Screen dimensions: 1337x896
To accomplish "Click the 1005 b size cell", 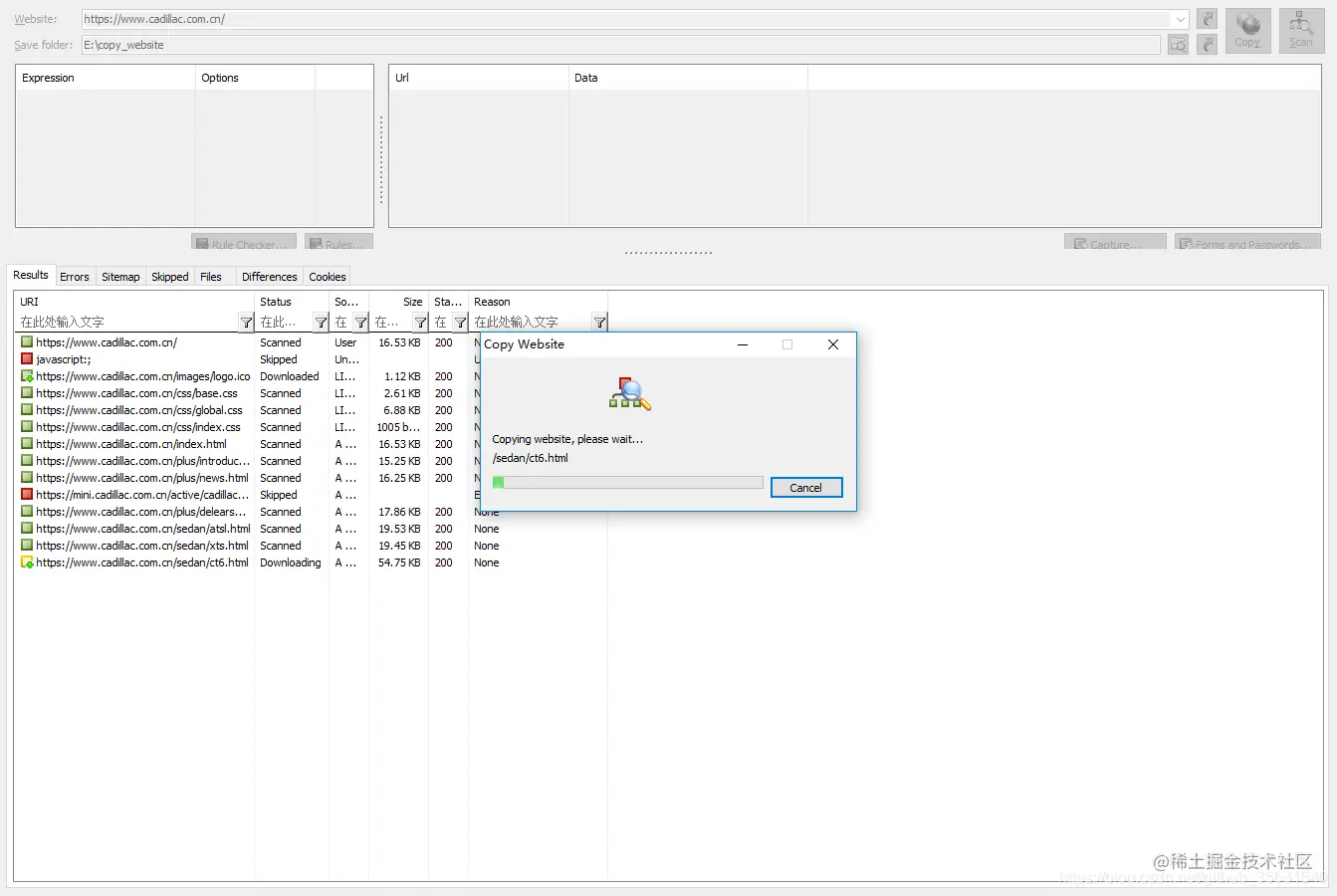I will 399,427.
